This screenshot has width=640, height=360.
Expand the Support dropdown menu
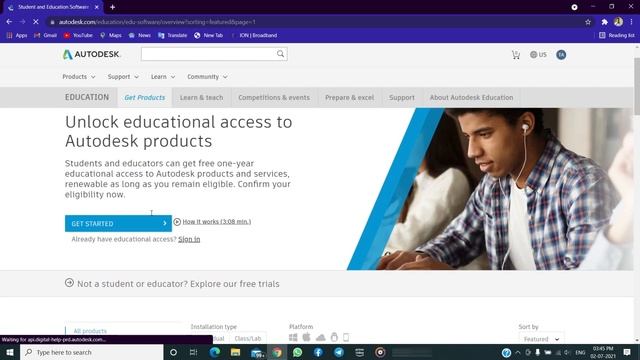[123, 77]
